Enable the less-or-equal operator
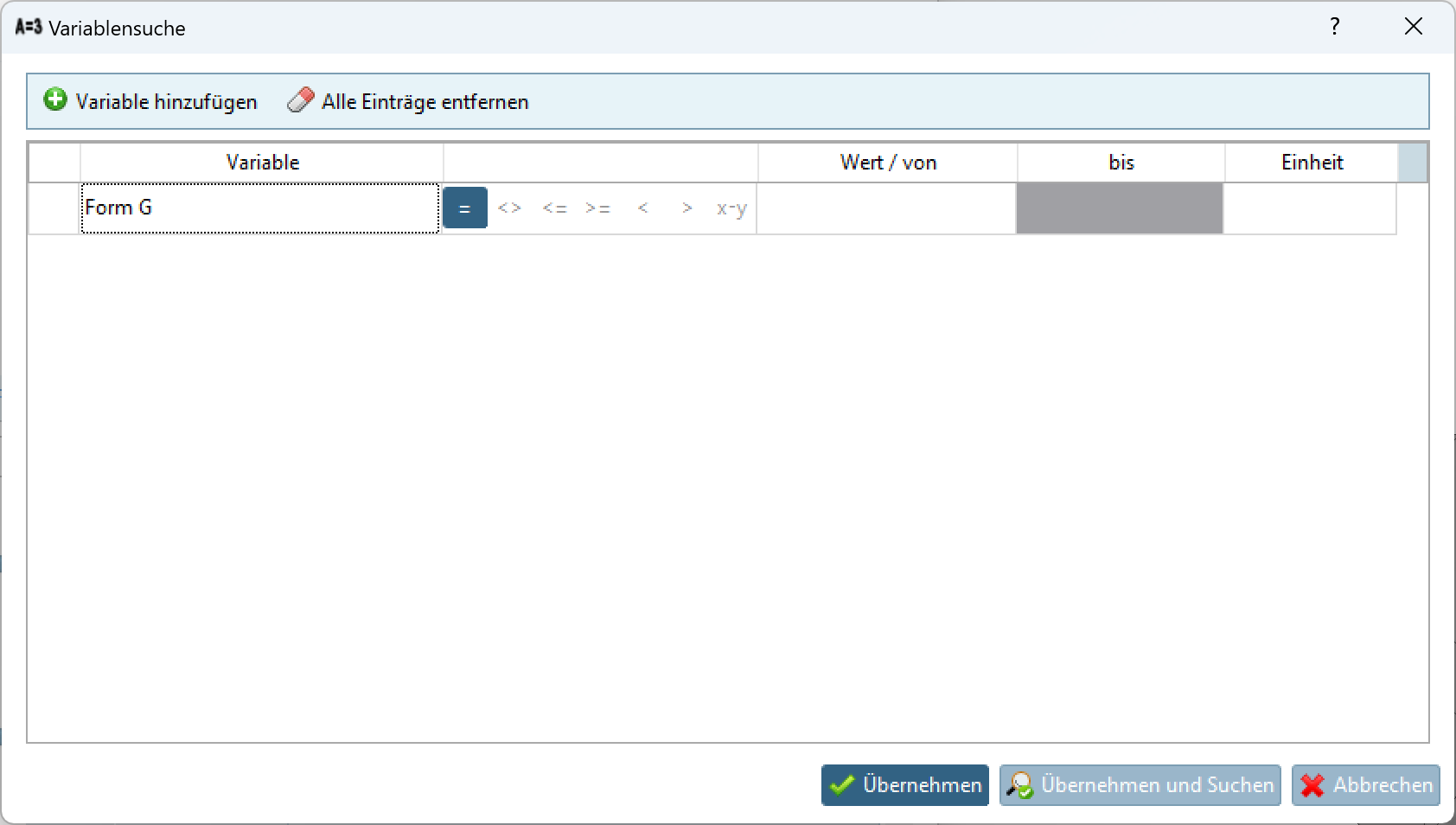Screen dimensions: 1456x825 point(555,208)
